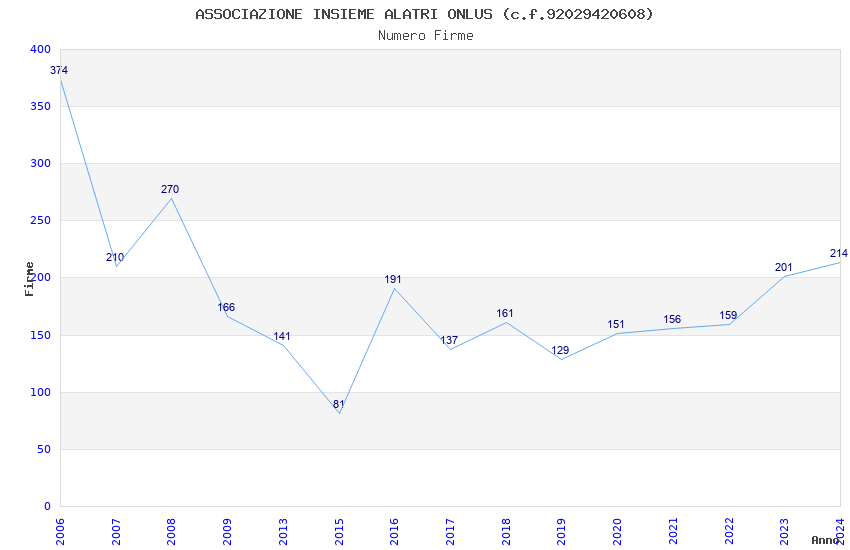This screenshot has width=850, height=550.
Task: Click the data label 210 for 2007
Action: (115, 257)
